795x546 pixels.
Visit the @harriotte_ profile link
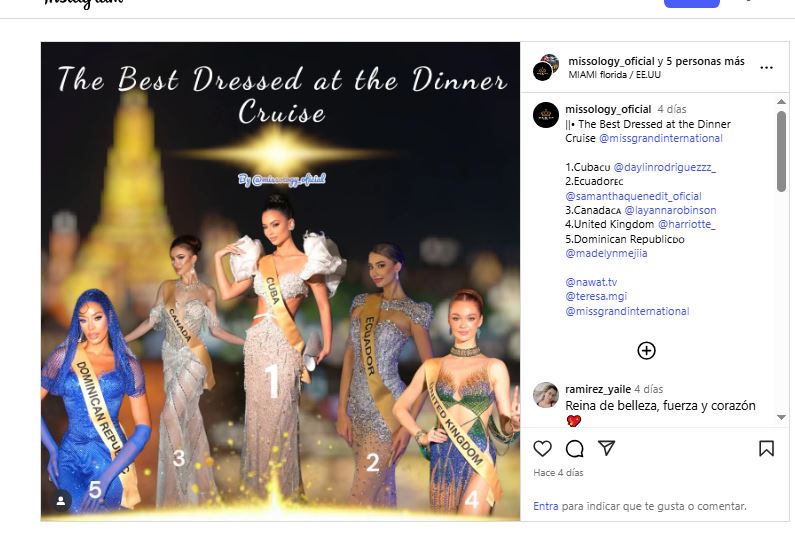click(686, 224)
